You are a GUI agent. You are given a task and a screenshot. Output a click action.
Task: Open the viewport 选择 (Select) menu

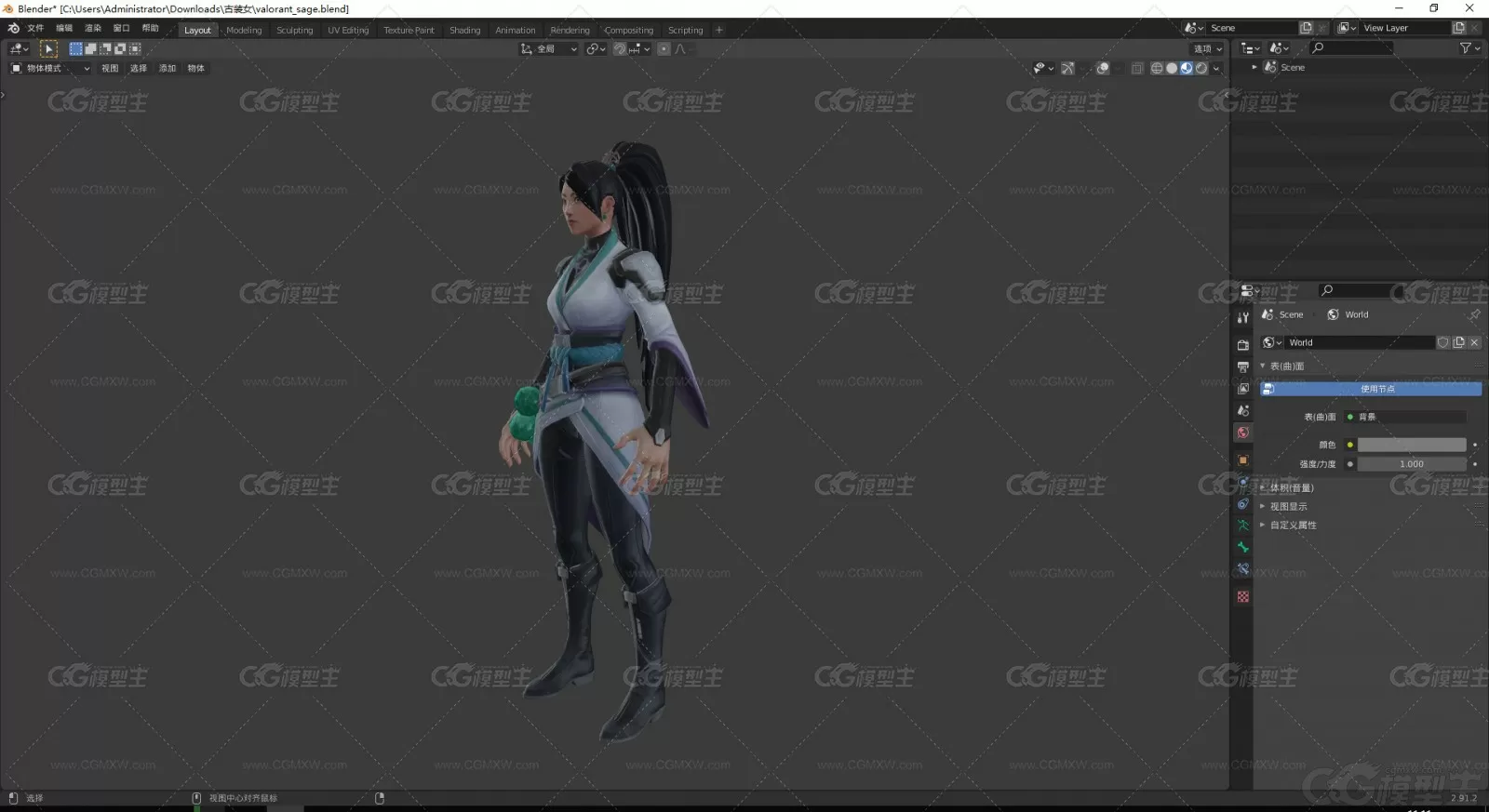pos(139,68)
